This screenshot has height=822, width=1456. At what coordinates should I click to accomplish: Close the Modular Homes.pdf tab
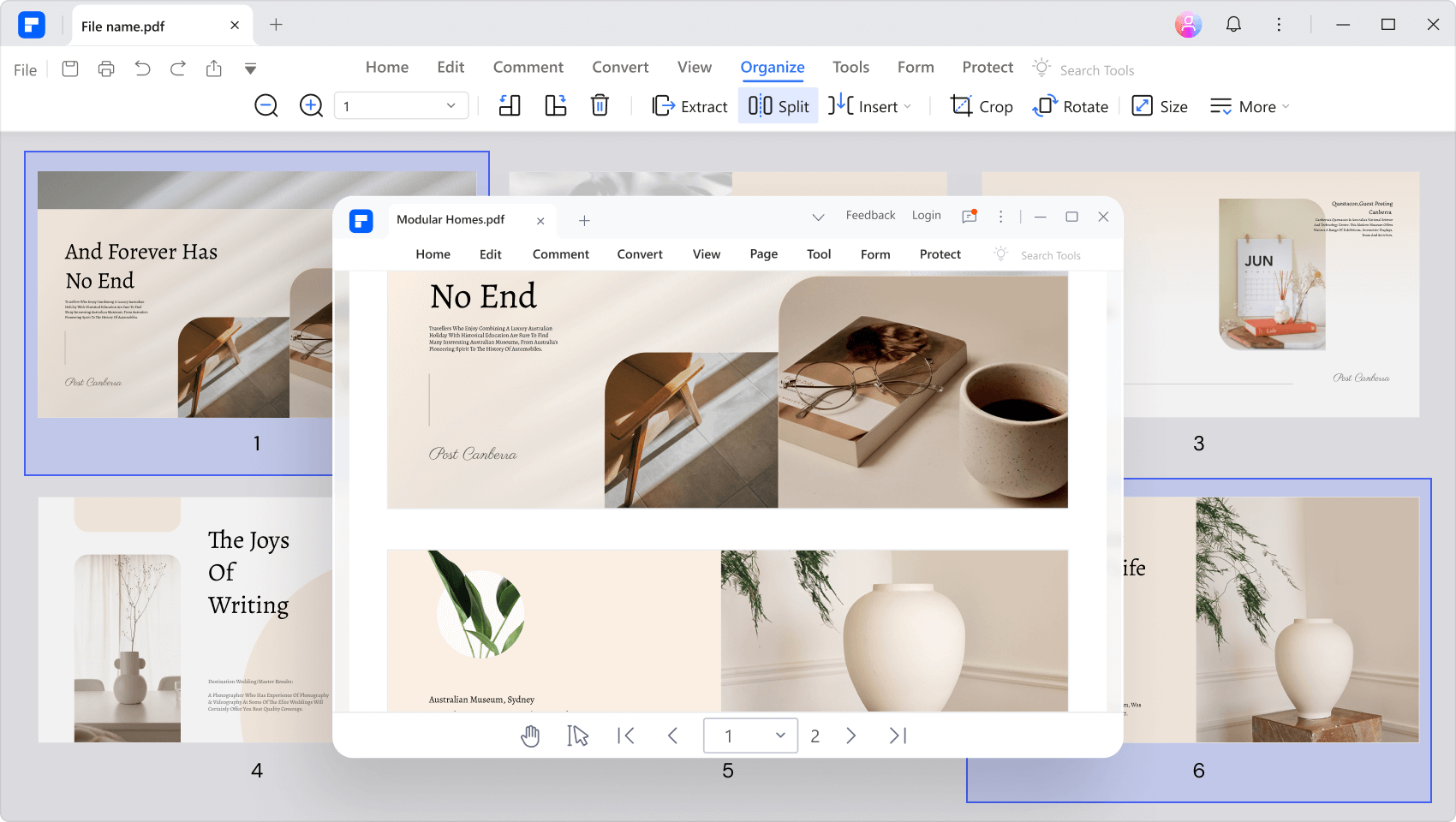(x=540, y=221)
